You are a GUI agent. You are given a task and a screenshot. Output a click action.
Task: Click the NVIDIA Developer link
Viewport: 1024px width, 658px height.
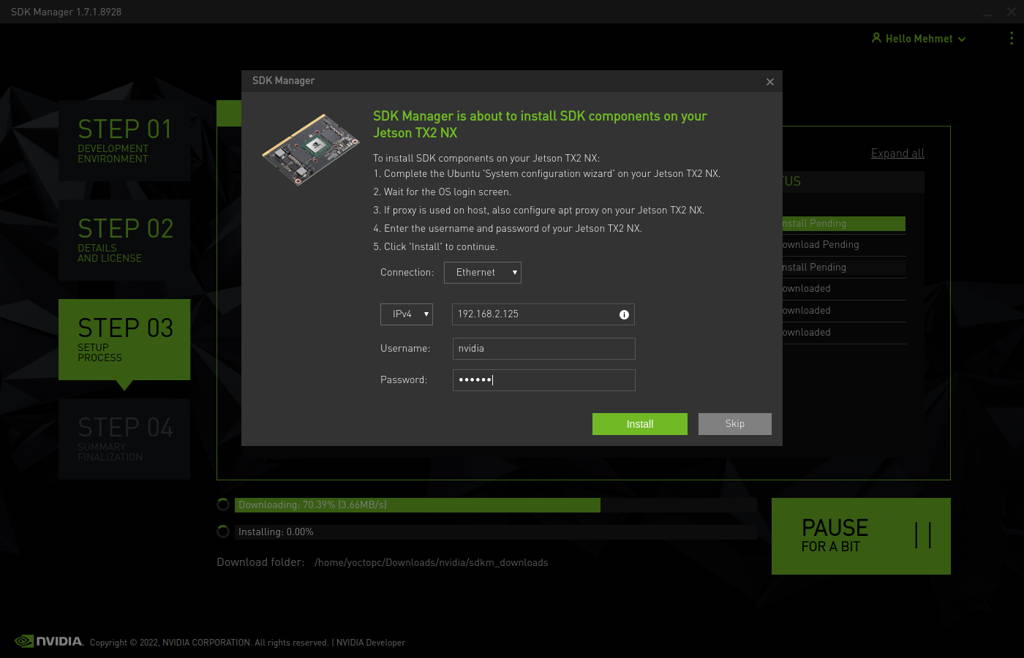pos(371,642)
